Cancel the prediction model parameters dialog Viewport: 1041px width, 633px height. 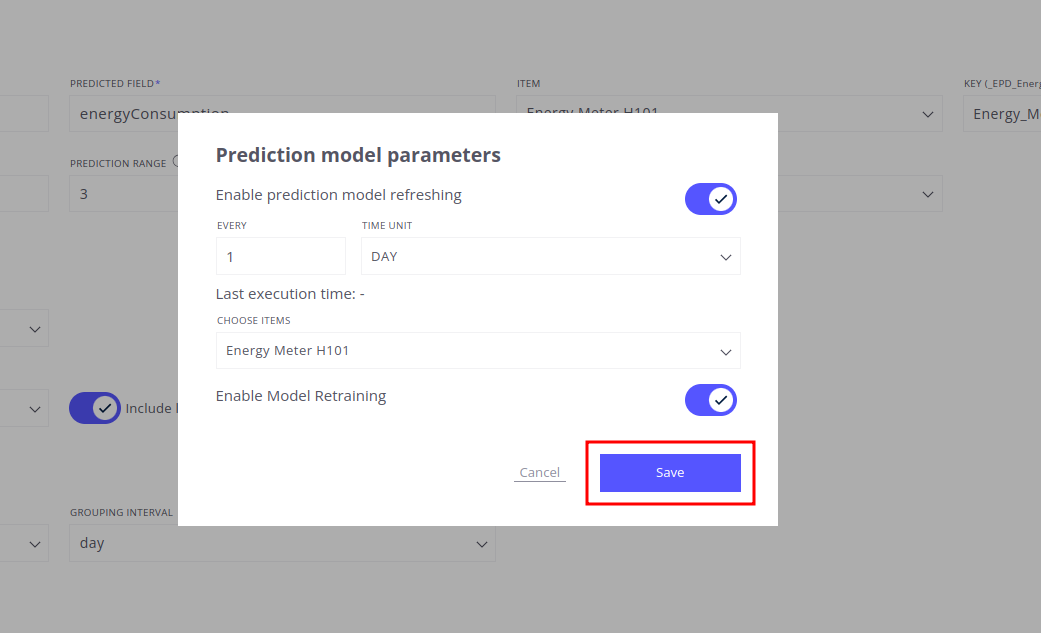pyautogui.click(x=540, y=473)
